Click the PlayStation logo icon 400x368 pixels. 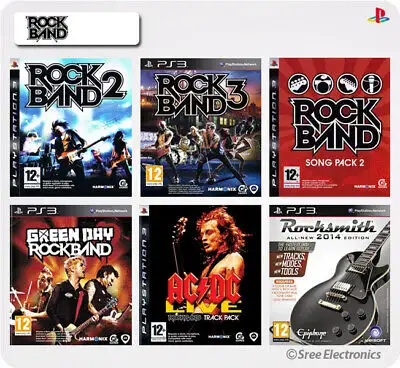coord(378,15)
